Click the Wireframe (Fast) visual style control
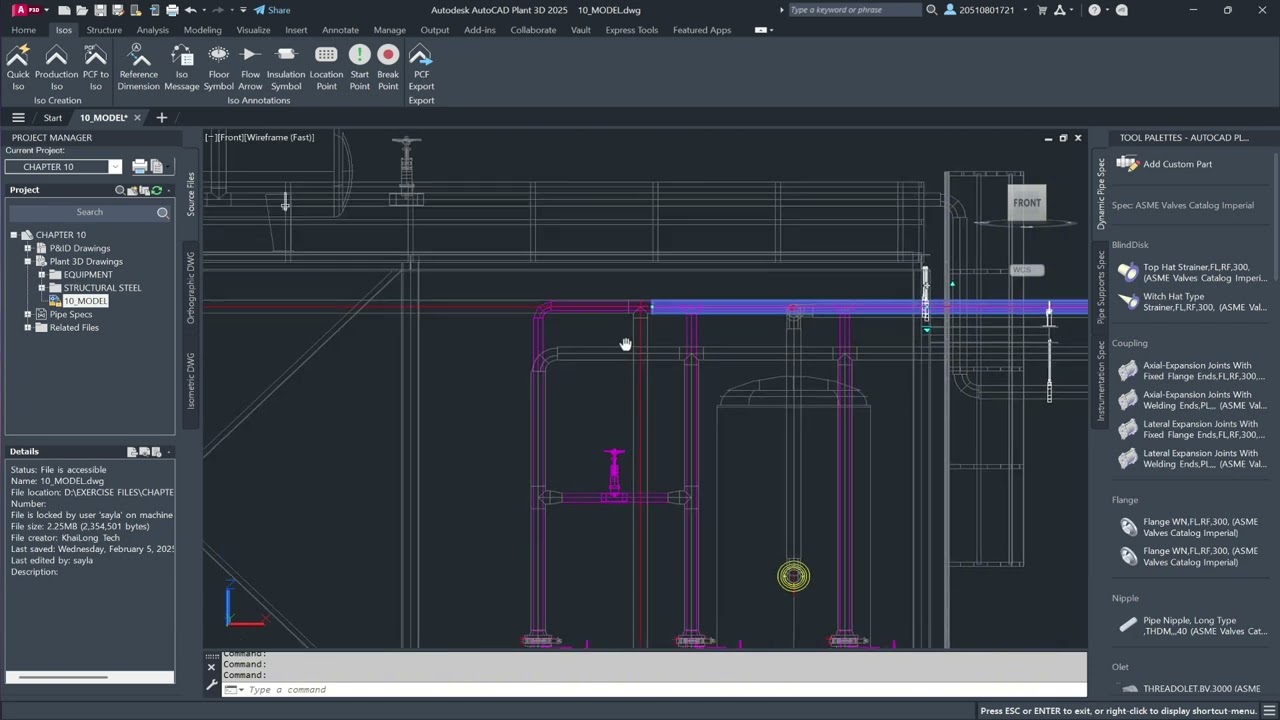The height and width of the screenshot is (720, 1280). point(280,137)
